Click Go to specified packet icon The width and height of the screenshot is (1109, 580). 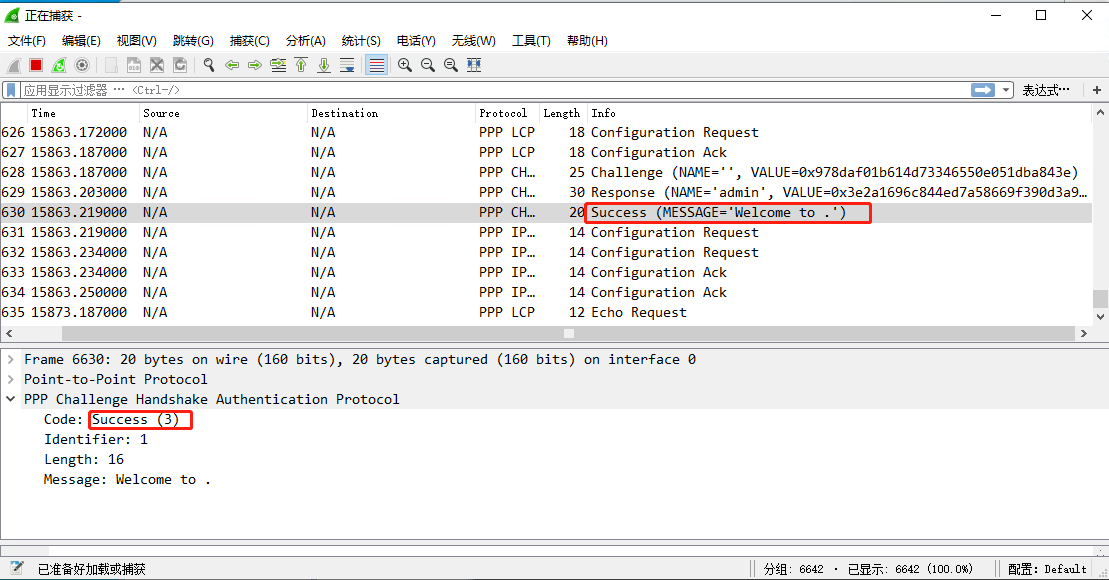[278, 65]
